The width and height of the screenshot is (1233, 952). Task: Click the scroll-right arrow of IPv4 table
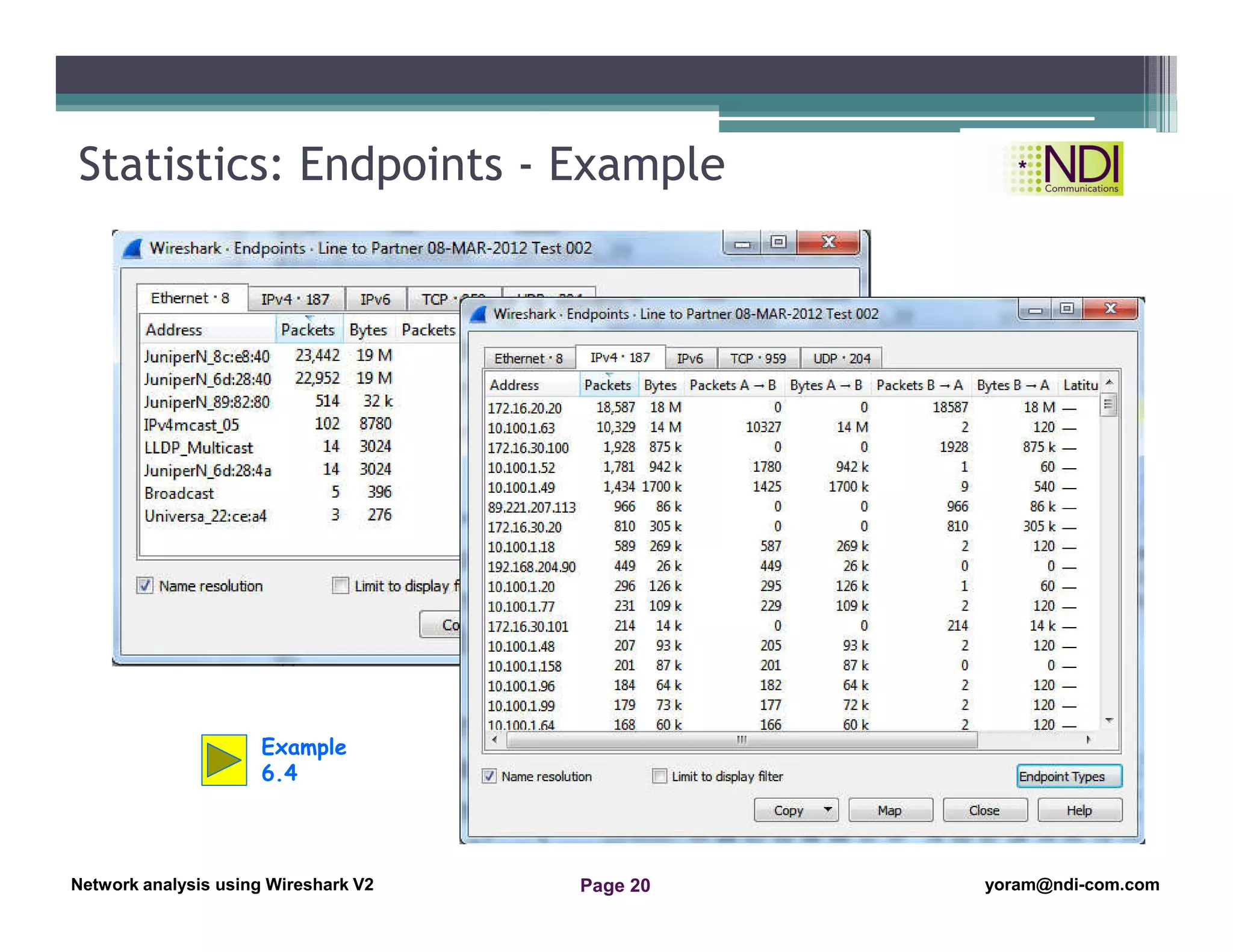[1089, 740]
